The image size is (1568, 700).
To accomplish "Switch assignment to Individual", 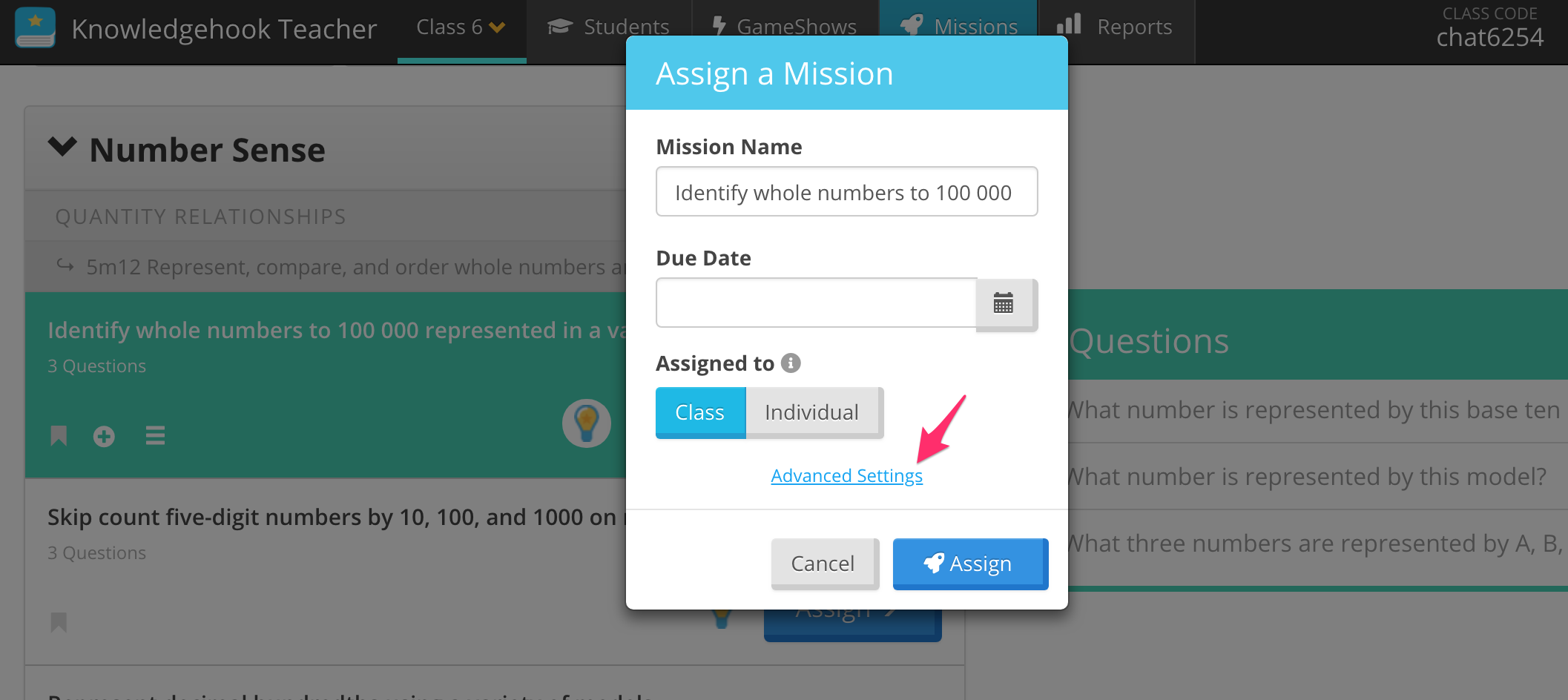I will coord(814,412).
